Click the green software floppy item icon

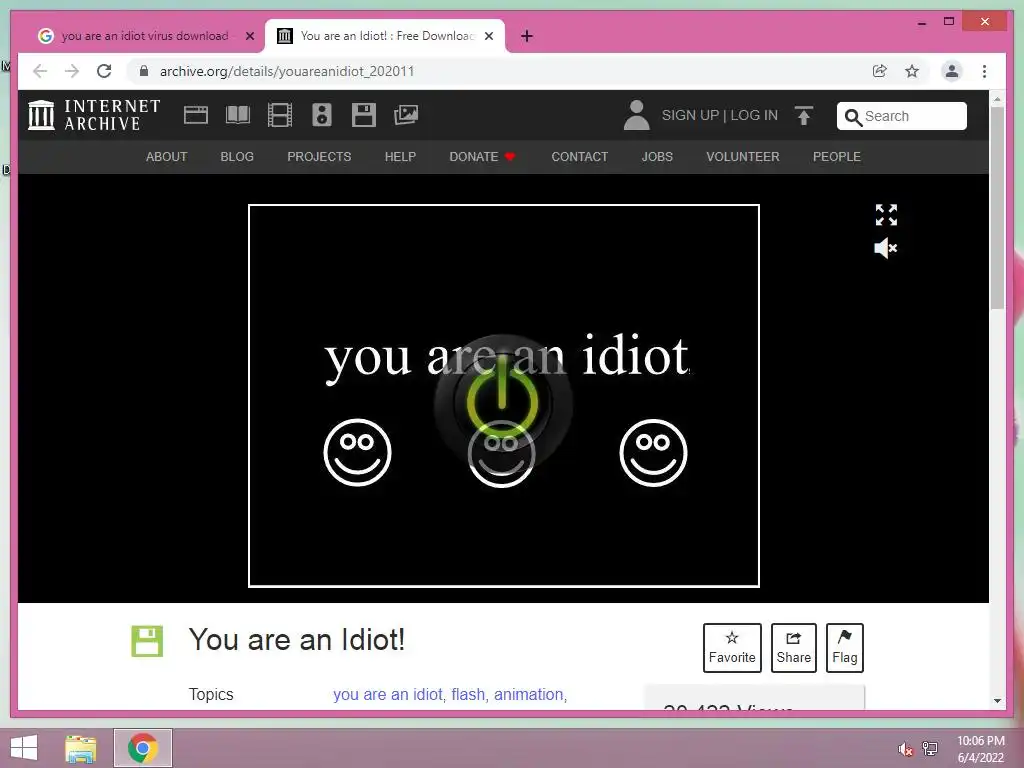(147, 641)
